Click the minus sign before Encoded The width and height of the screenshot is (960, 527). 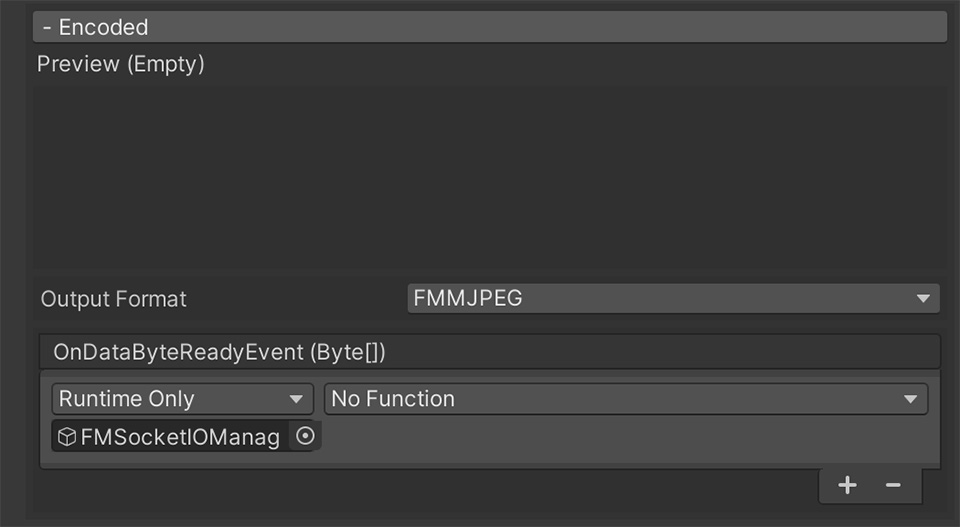pos(47,28)
